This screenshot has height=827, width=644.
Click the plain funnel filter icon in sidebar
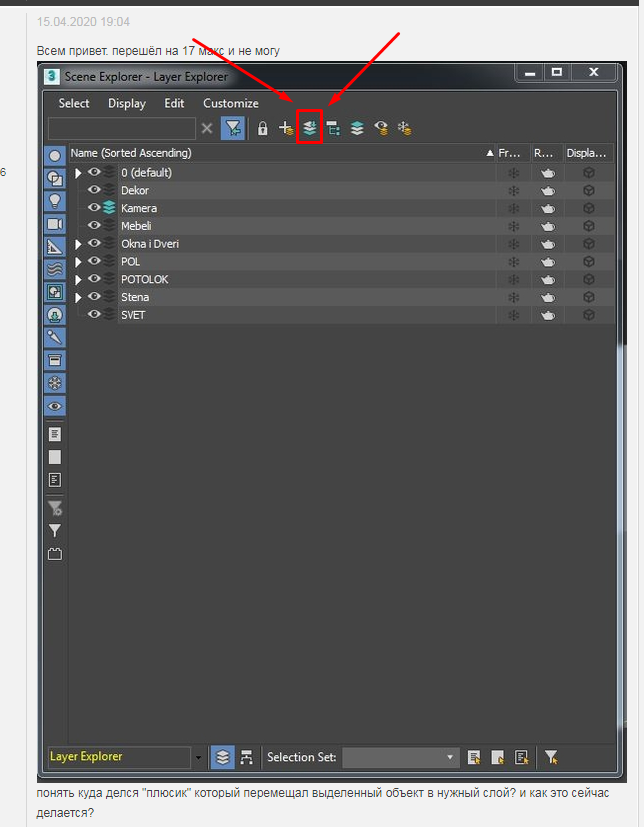tap(55, 531)
